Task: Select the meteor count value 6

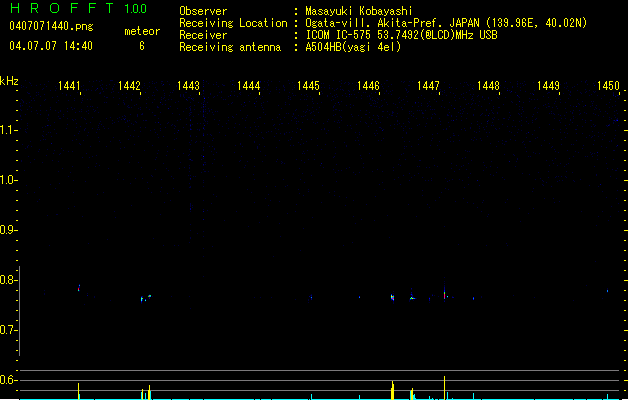Action: click(x=142, y=46)
